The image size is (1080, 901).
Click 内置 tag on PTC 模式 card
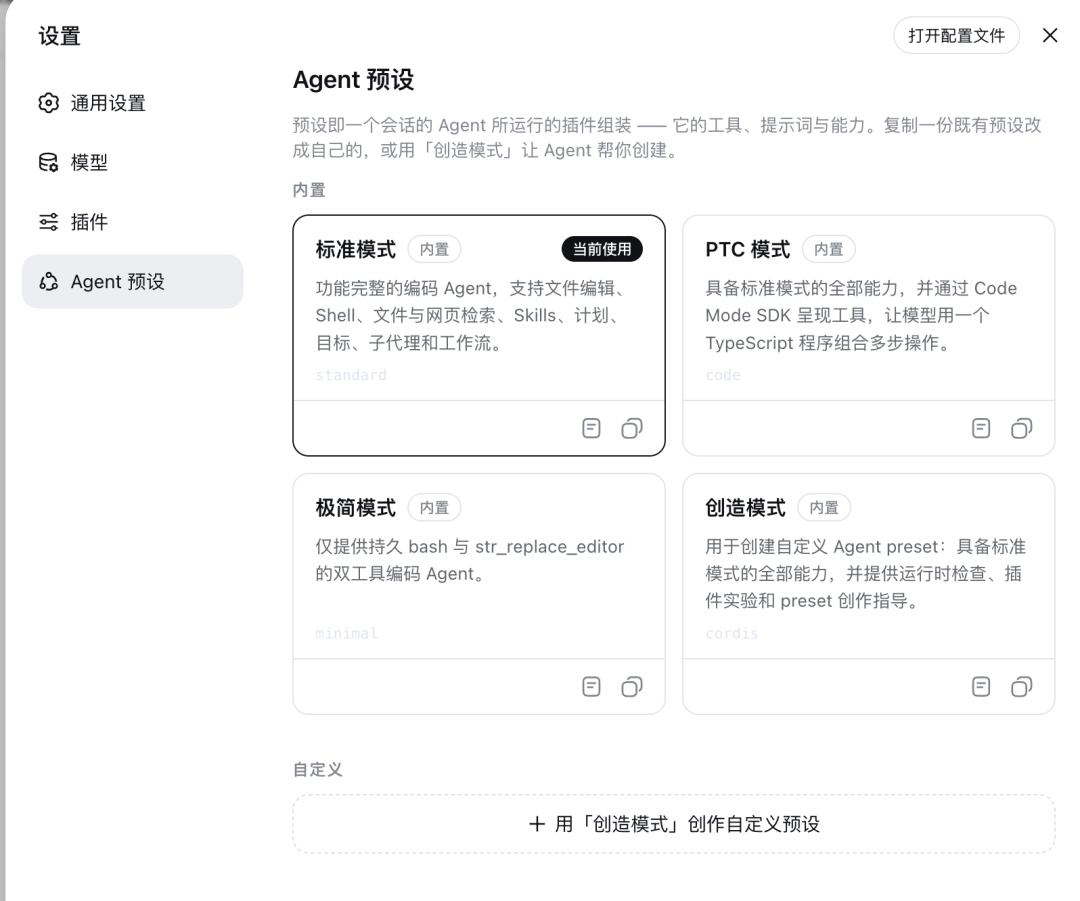pos(829,249)
